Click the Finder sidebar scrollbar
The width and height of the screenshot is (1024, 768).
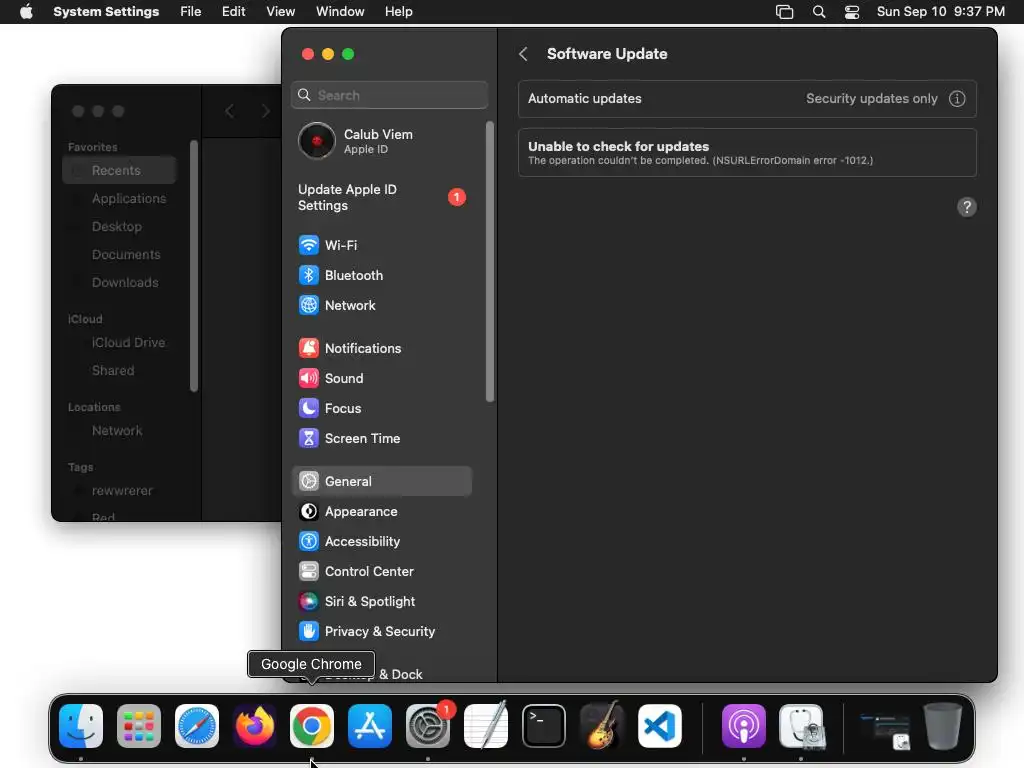(193, 266)
